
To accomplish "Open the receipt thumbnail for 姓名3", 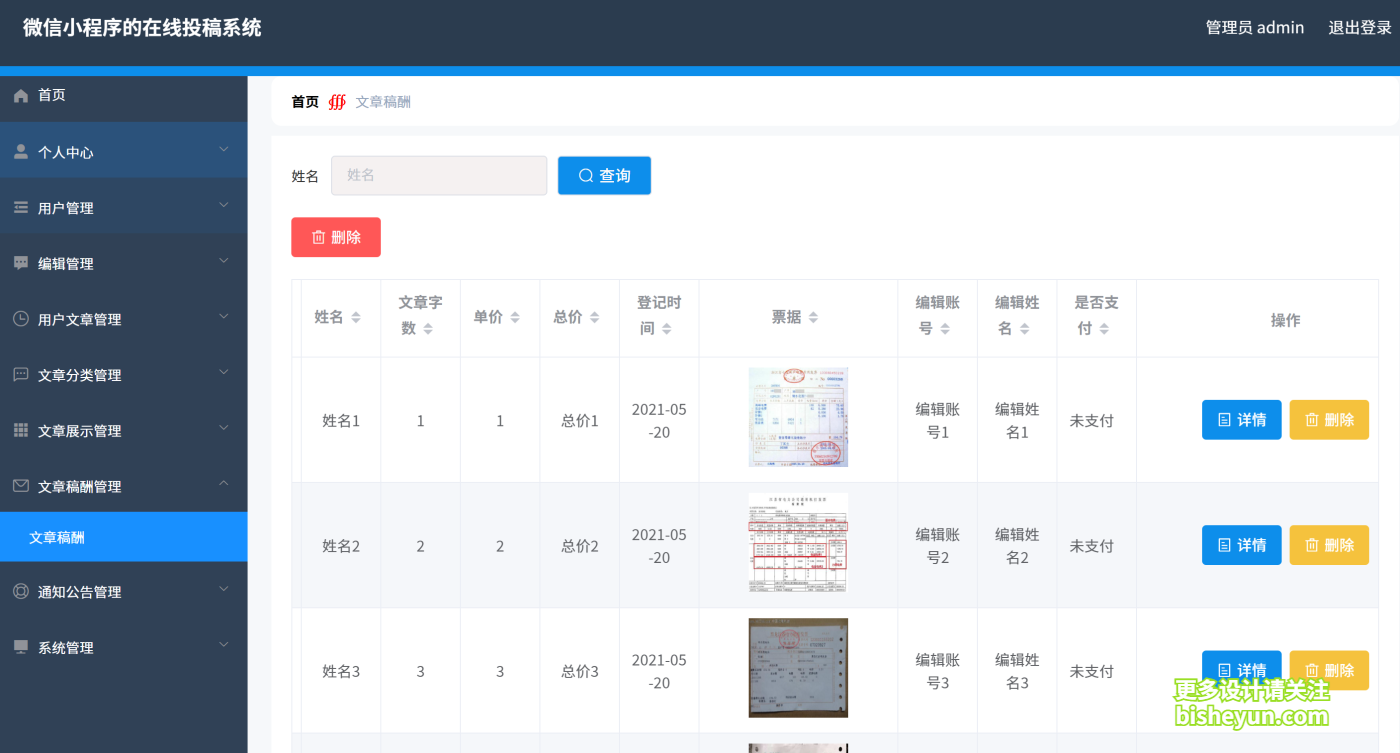I will click(x=798, y=667).
